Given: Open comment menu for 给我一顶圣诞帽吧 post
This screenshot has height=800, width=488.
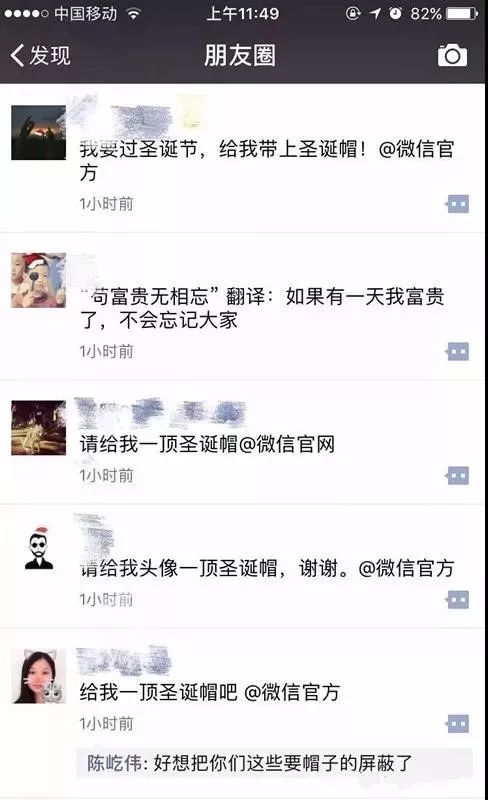Looking at the screenshot, I should pyautogui.click(x=457, y=723).
